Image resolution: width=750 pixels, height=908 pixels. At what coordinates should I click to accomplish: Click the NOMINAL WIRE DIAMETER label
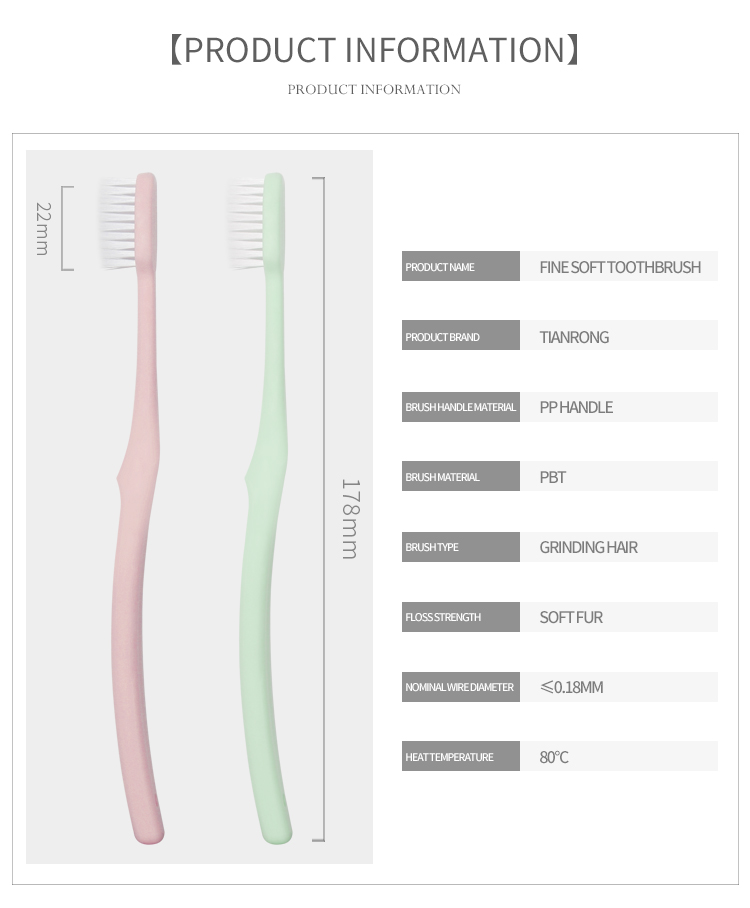(x=459, y=687)
